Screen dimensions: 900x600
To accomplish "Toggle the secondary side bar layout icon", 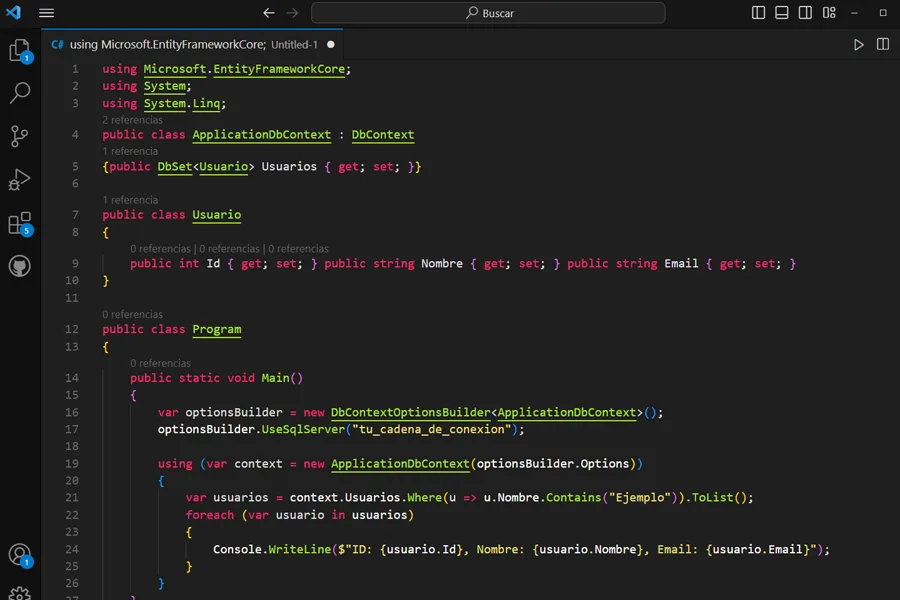I will pos(805,13).
